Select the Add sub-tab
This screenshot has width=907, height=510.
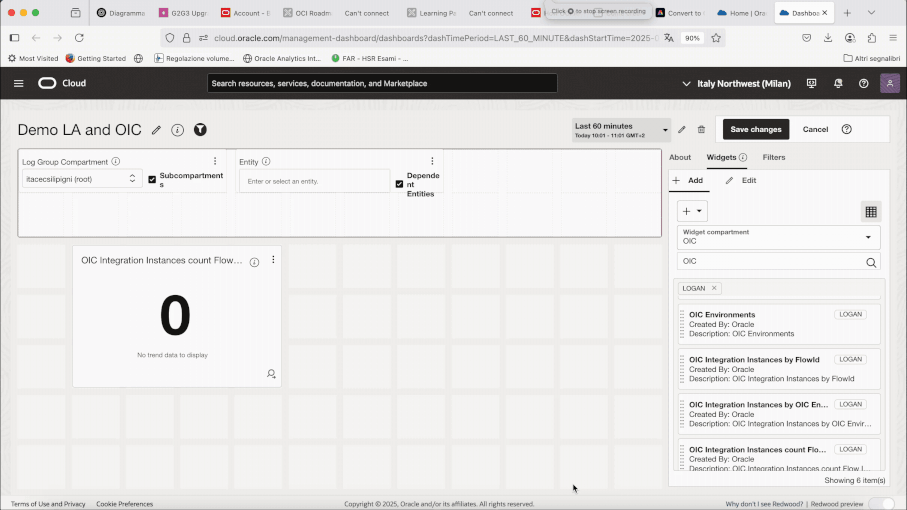click(688, 180)
